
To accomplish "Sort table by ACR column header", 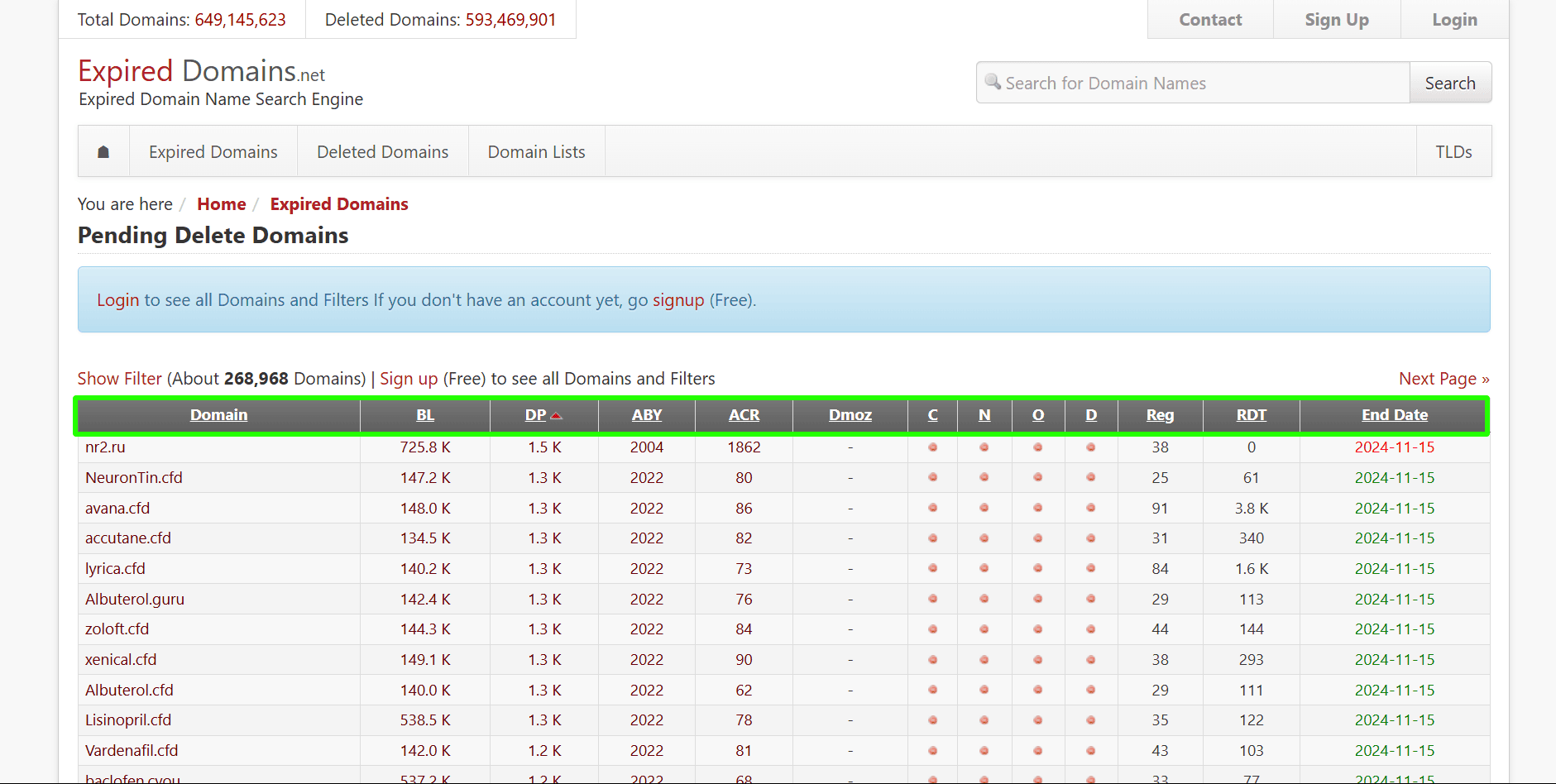I will click(x=744, y=415).
